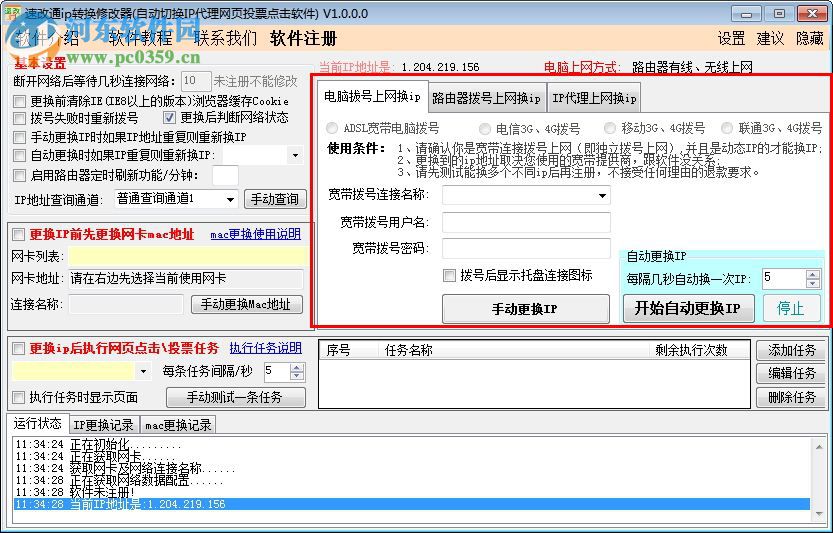This screenshot has height=533, width=833.
Task: Open the 执行任务说明 link
Action: [266, 348]
